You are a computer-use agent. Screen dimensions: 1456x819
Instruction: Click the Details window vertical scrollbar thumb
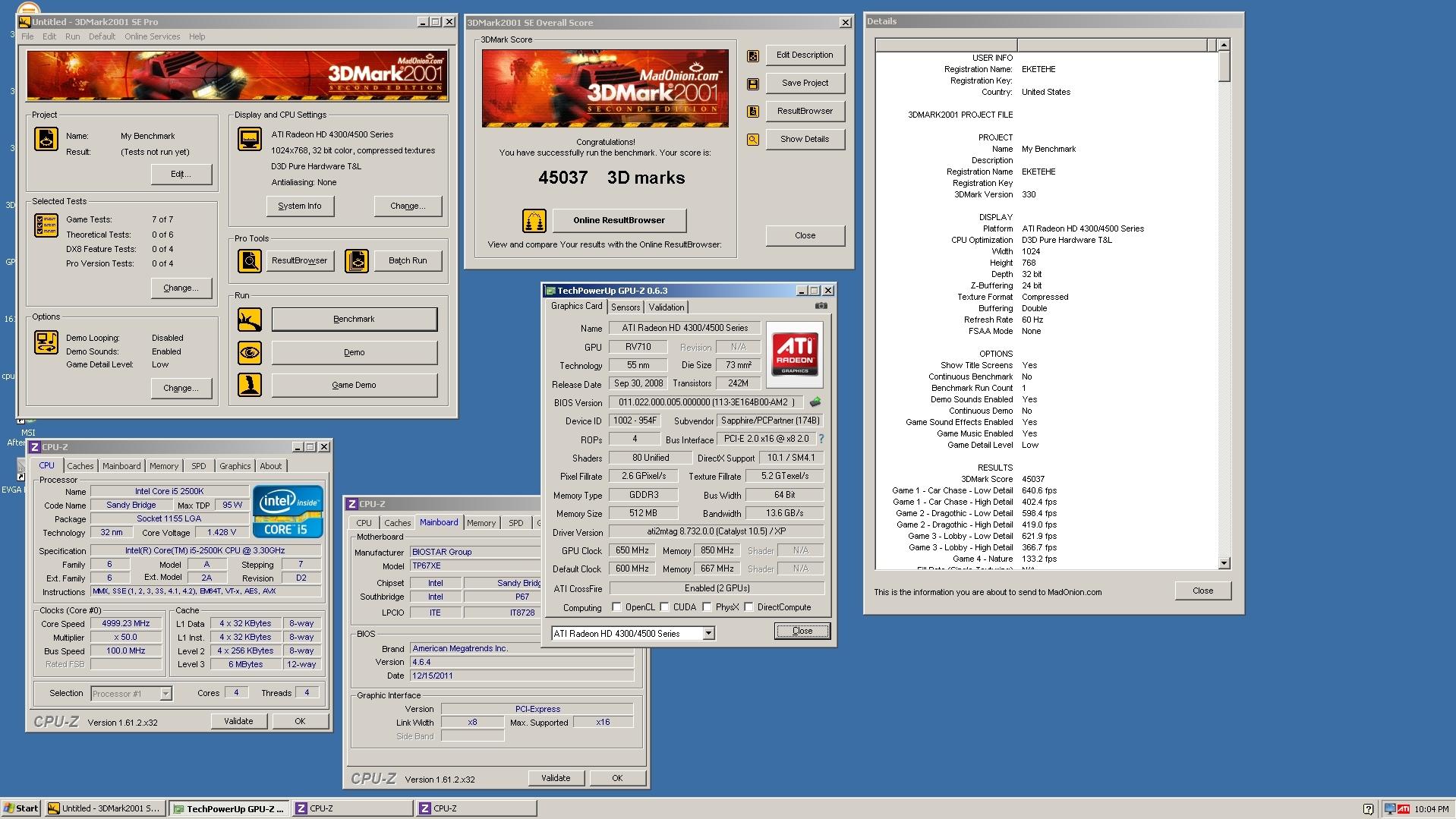pyautogui.click(x=1223, y=66)
